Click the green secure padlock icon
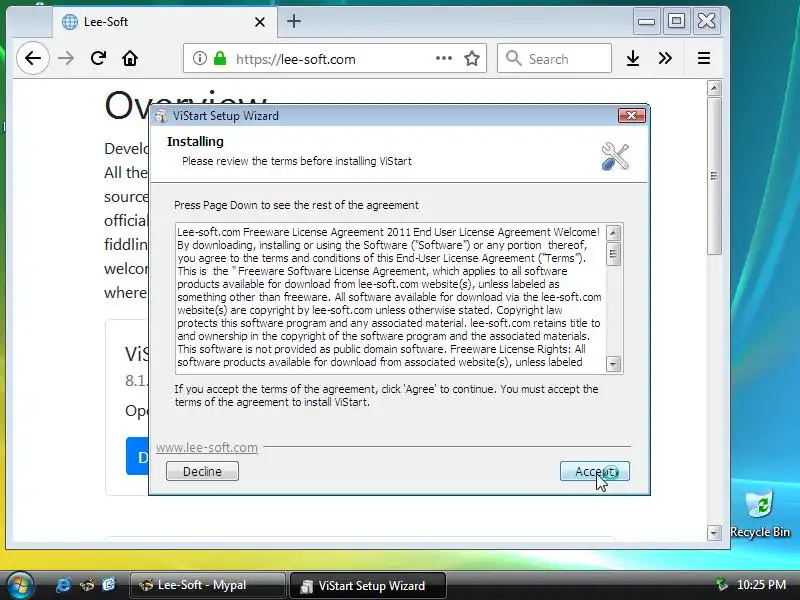Image resolution: width=800 pixels, height=600 pixels. (x=220, y=58)
